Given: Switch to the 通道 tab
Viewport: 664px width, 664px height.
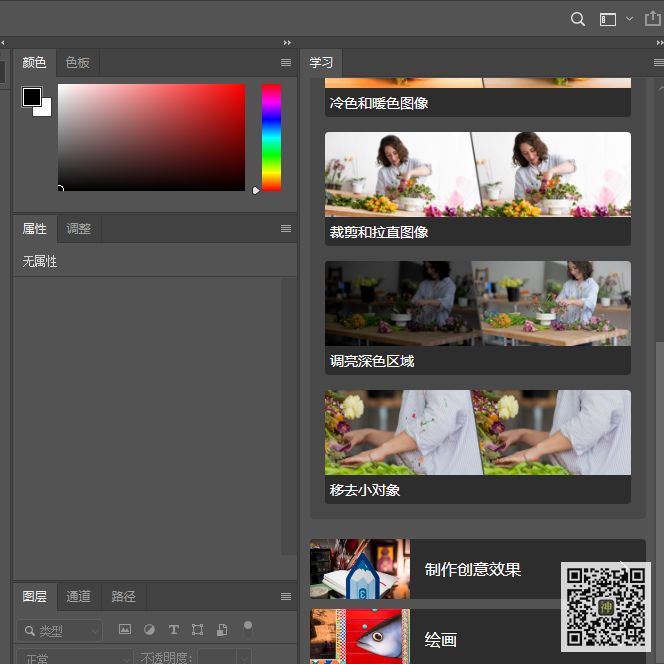Looking at the screenshot, I should tap(78, 596).
